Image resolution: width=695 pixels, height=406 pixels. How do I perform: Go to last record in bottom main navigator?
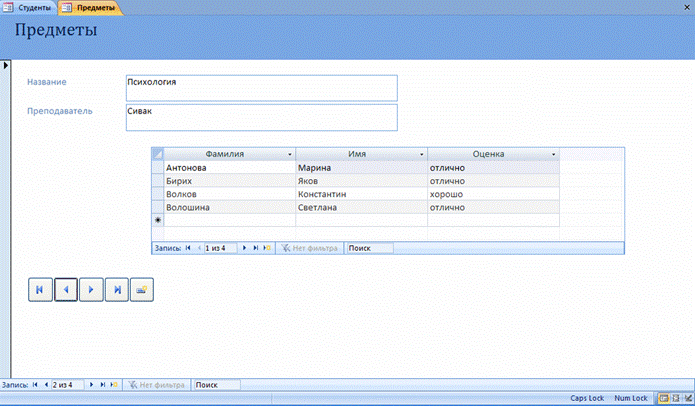103,385
